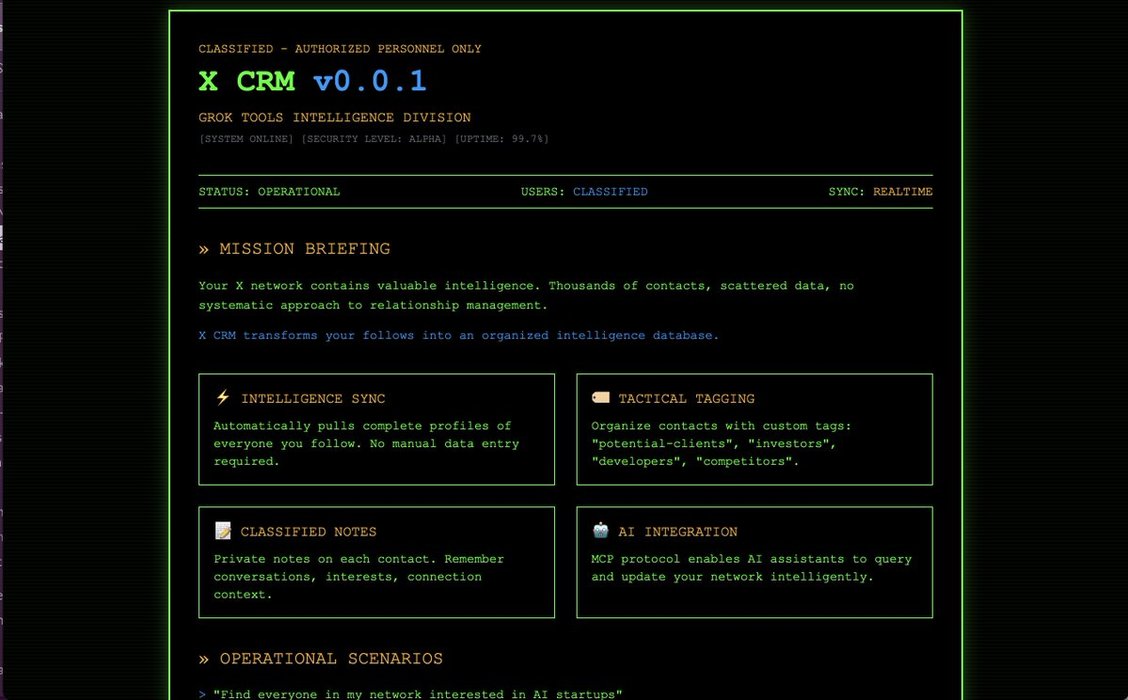Select the STATUS: OPERATIONAL status bar item
The image size is (1128, 700).
pos(269,191)
